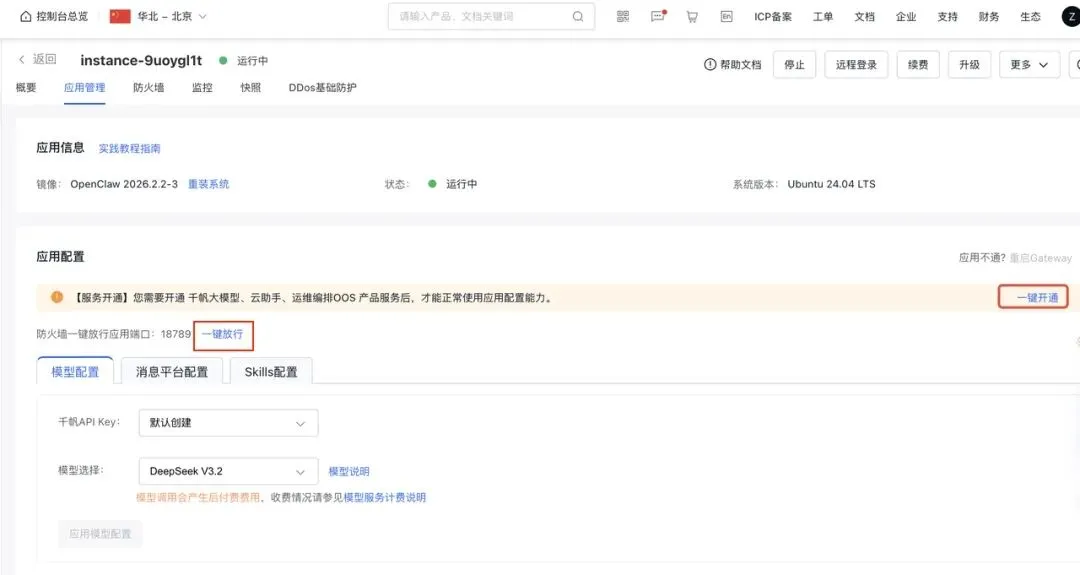Click the search magnifier icon

coord(578,17)
